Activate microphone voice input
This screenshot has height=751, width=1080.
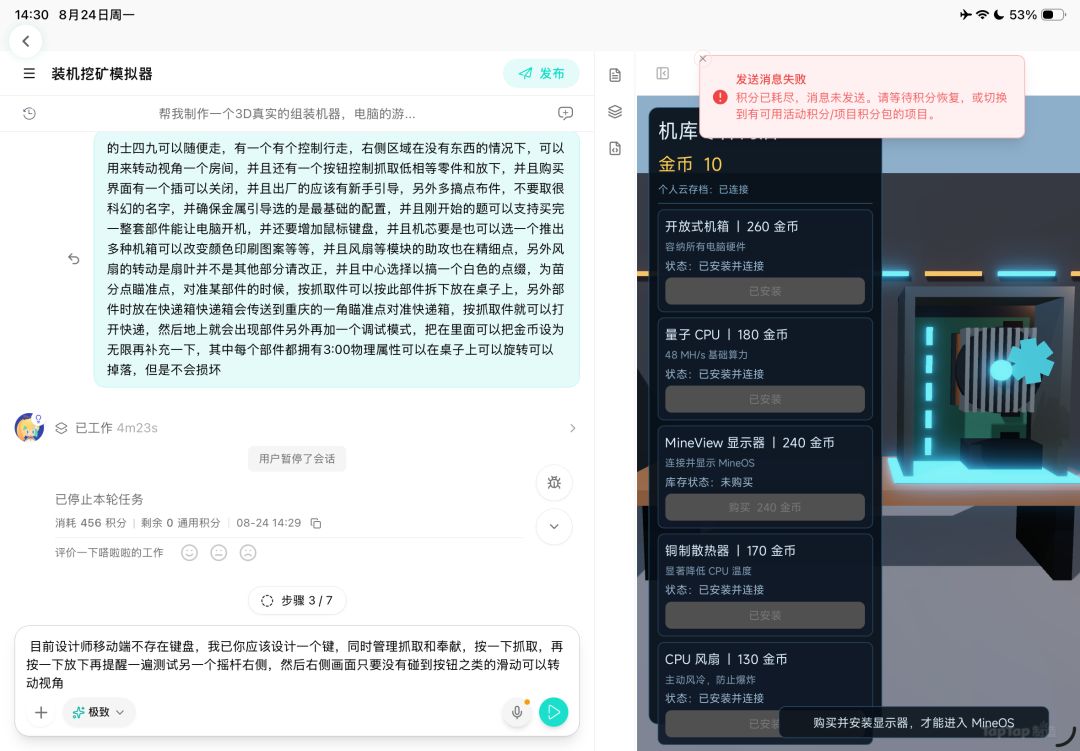coord(517,712)
